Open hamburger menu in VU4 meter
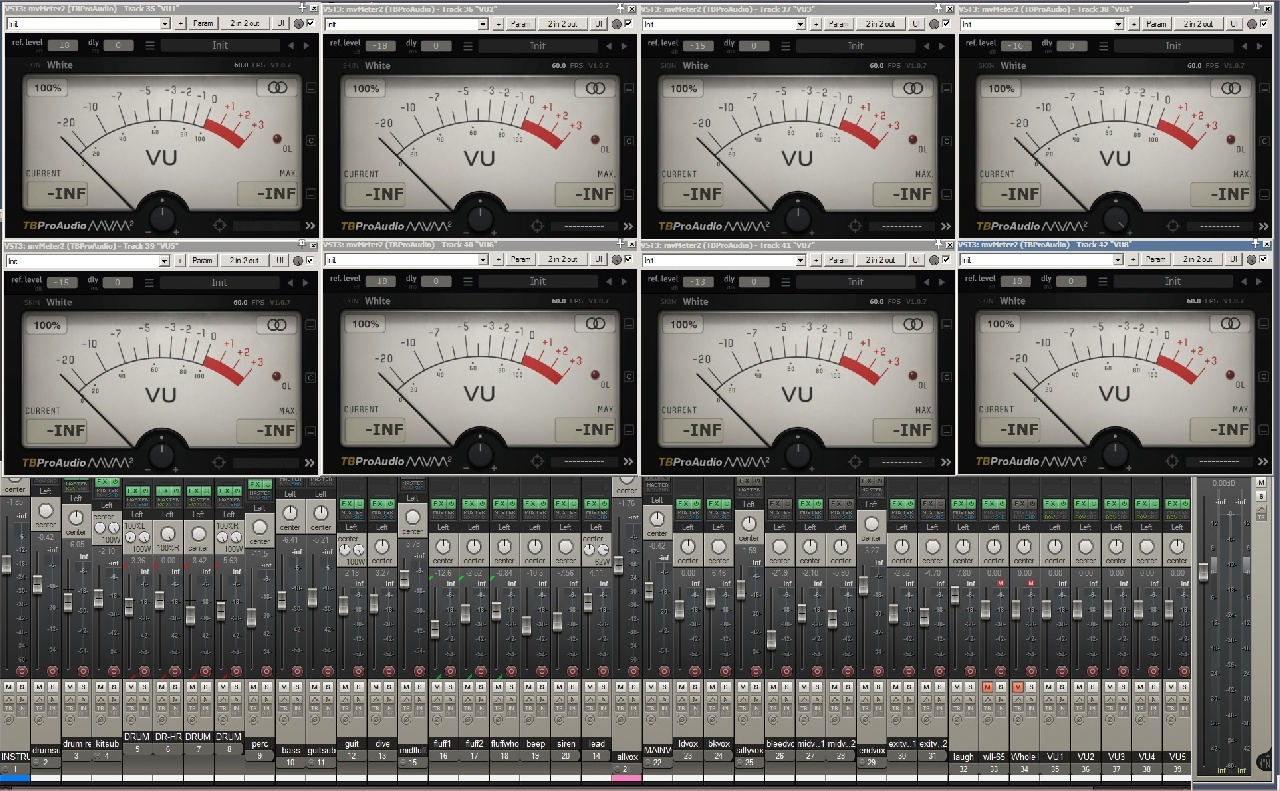The height and width of the screenshot is (791, 1280). tap(1104, 45)
